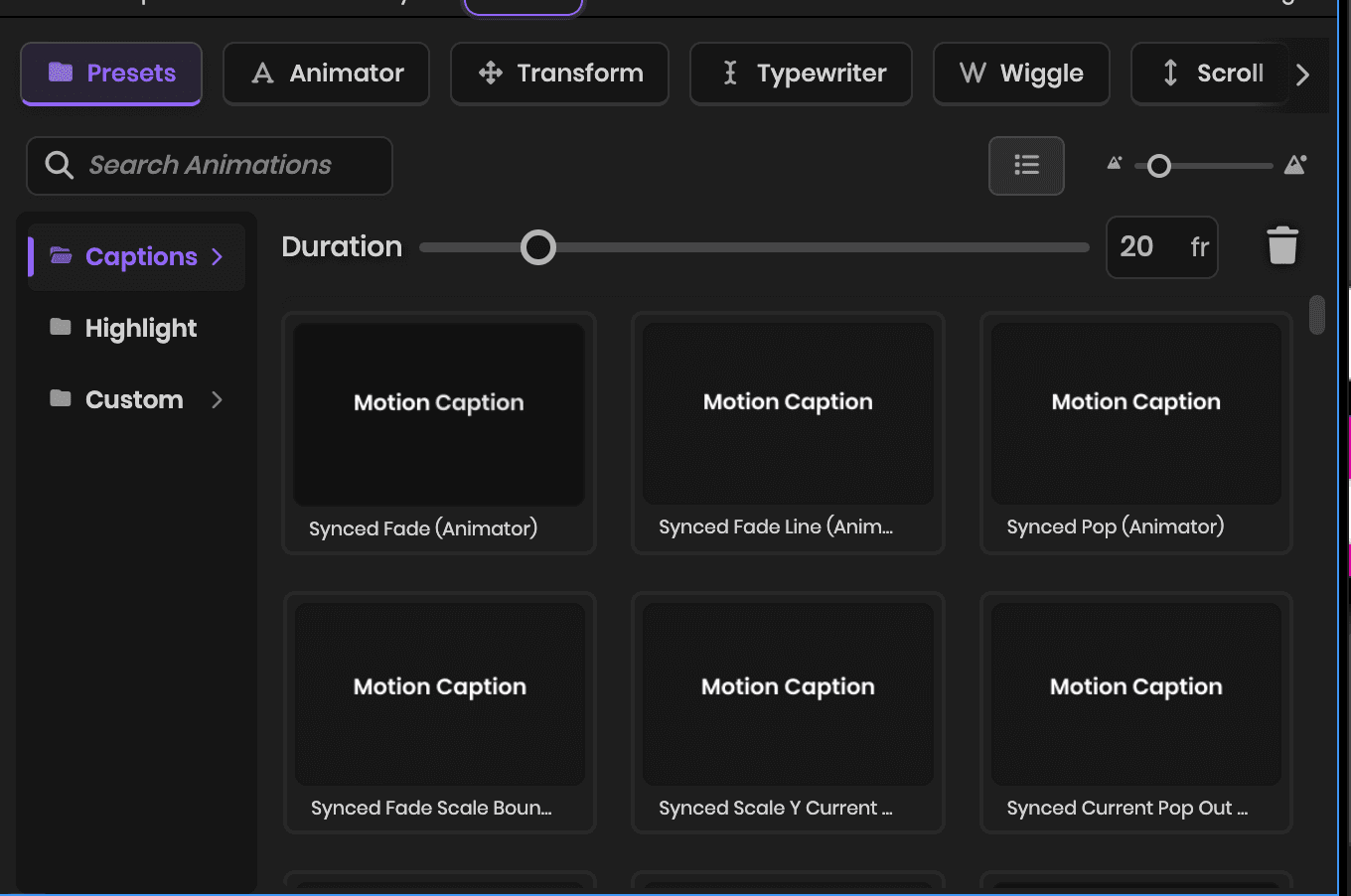
Task: Click the right arrow to show more tabs
Action: pyautogui.click(x=1303, y=75)
